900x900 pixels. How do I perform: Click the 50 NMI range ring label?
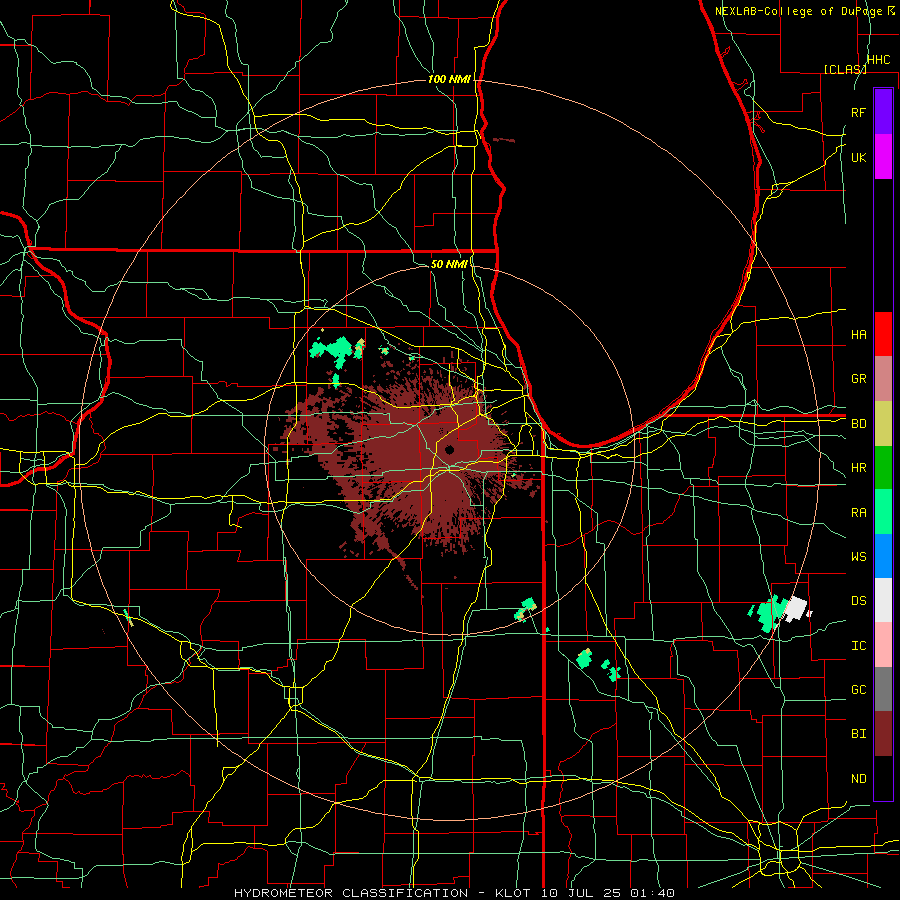coord(449,264)
